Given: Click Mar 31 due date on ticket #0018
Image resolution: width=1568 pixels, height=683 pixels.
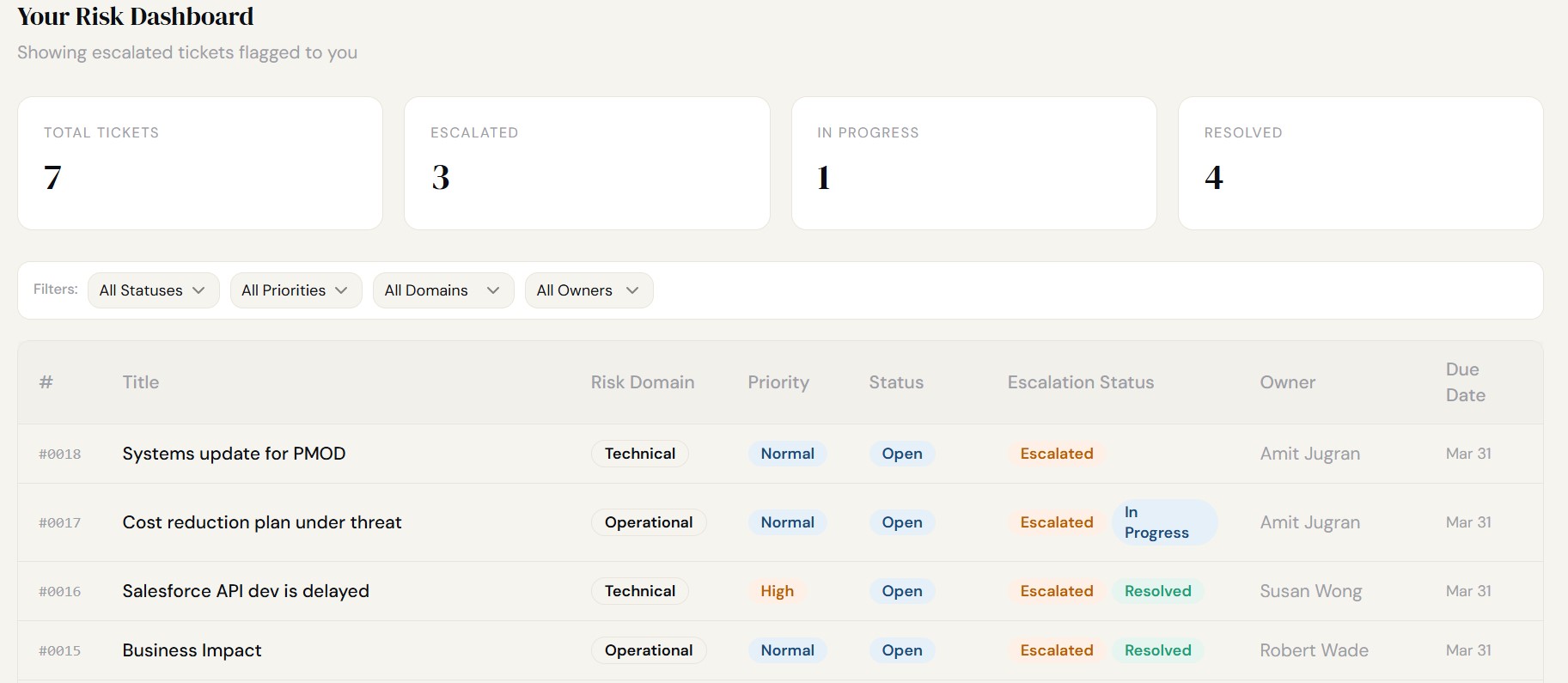Looking at the screenshot, I should coord(1468,454).
